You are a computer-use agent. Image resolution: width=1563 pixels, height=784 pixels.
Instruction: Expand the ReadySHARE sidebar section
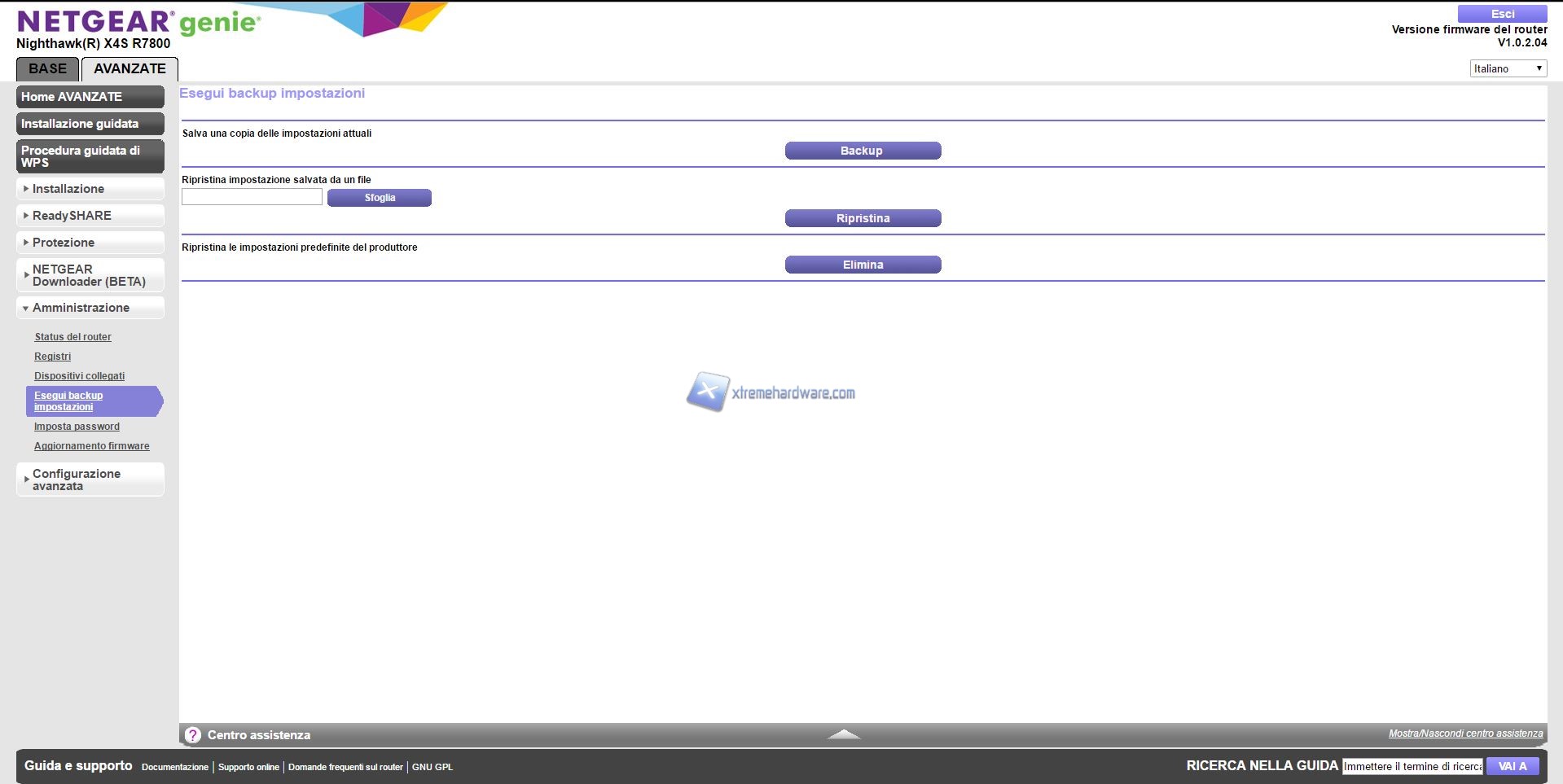pyautogui.click(x=90, y=216)
